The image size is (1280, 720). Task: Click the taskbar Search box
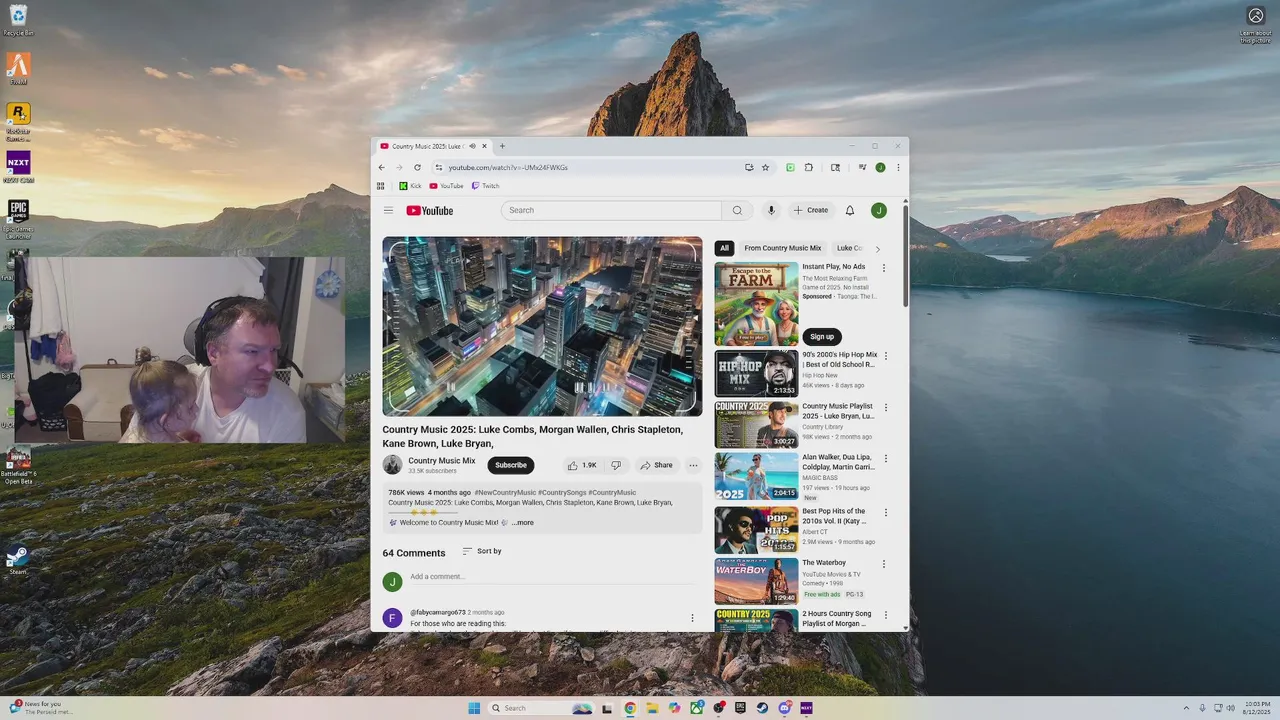pos(540,708)
